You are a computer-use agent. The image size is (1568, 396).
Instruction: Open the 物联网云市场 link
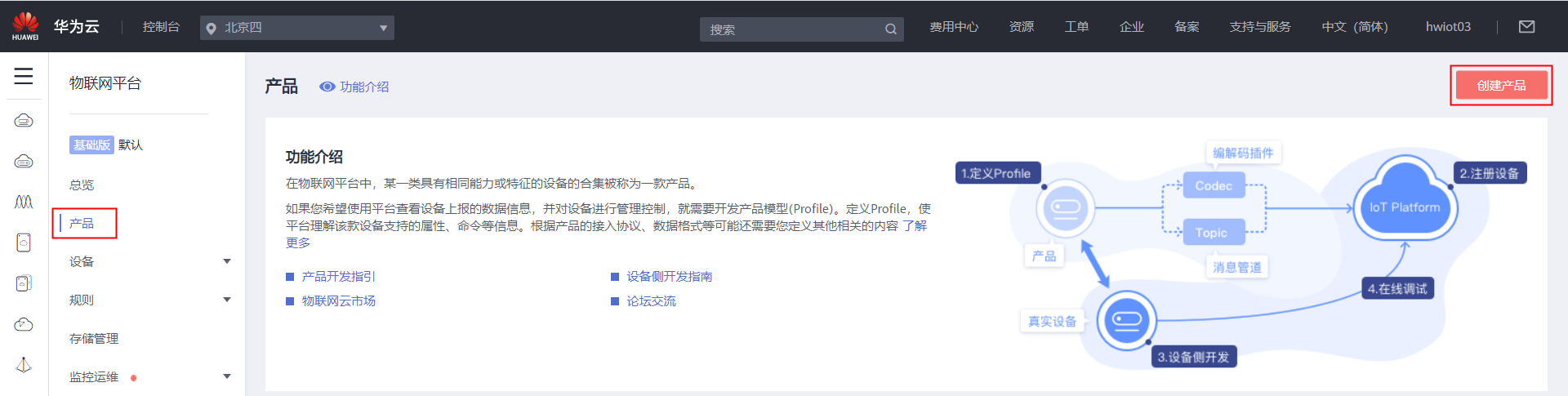pos(339,300)
